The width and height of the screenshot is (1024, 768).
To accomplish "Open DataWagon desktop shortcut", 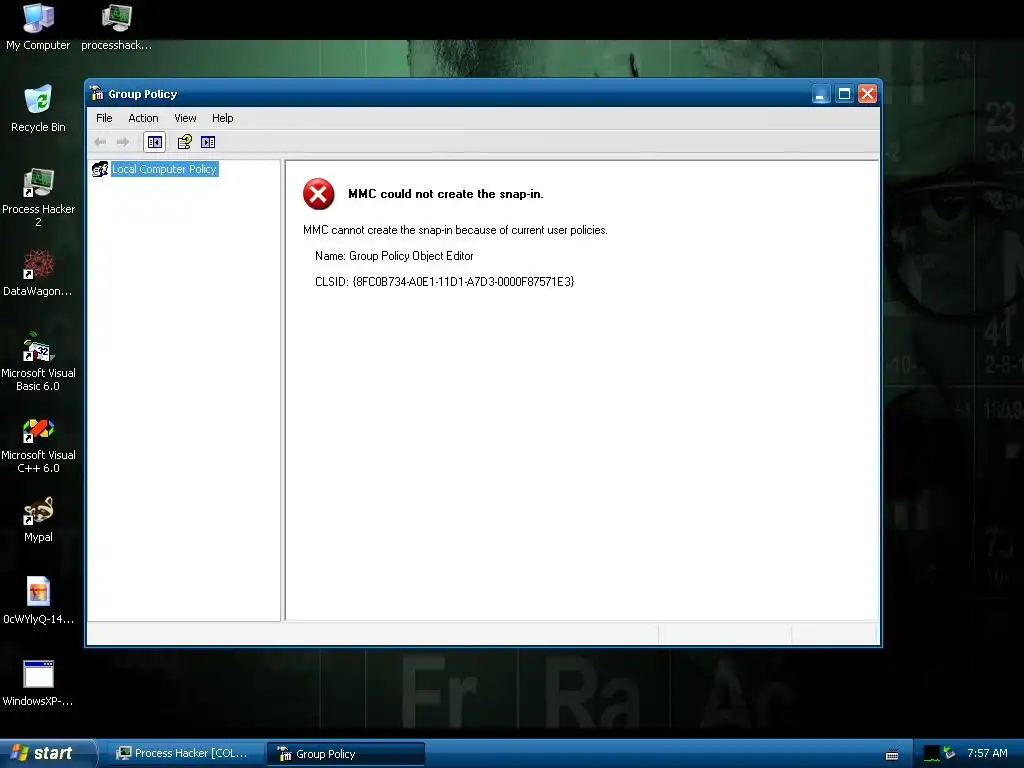I will (38, 273).
